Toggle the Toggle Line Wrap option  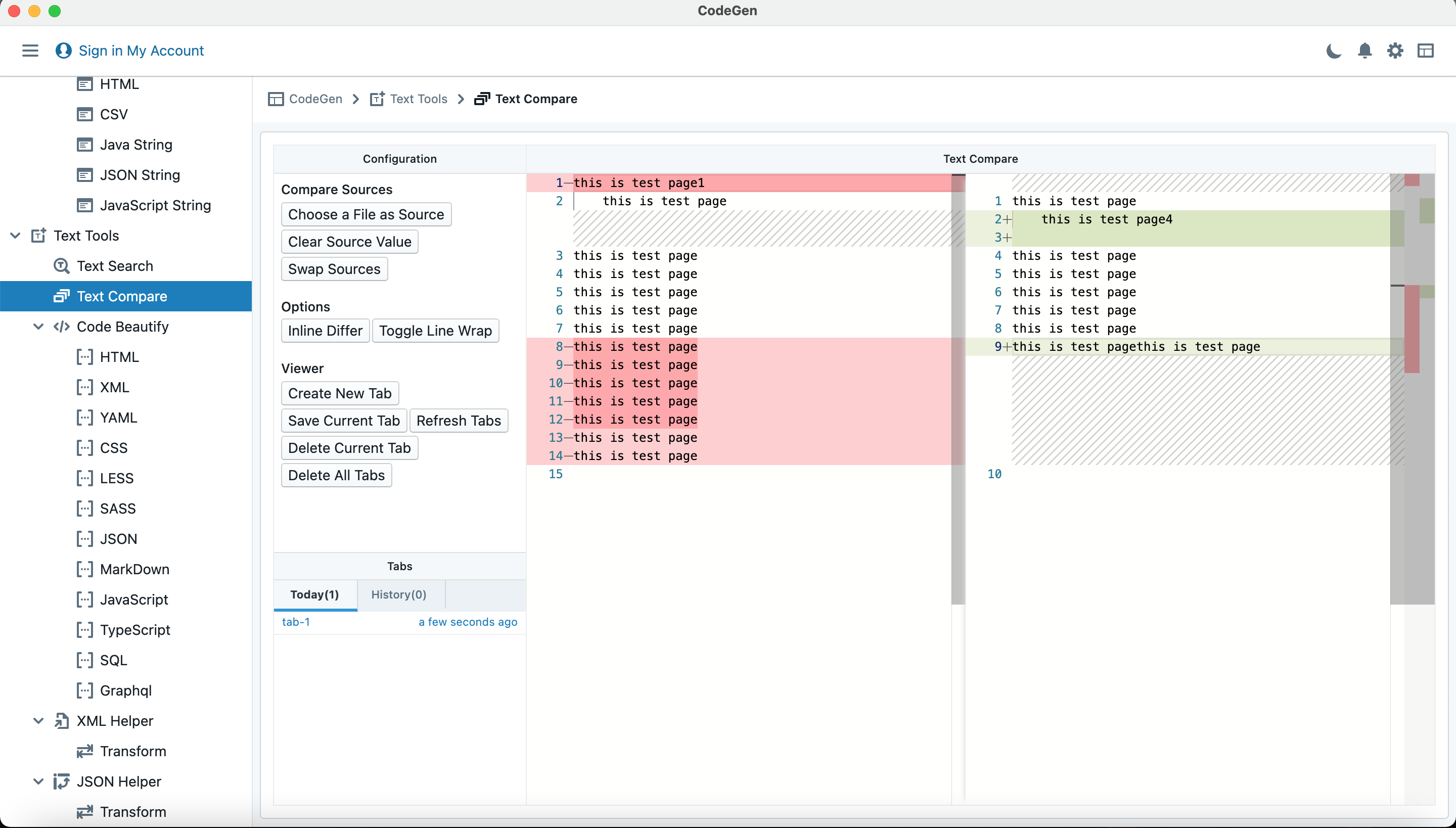coord(435,330)
